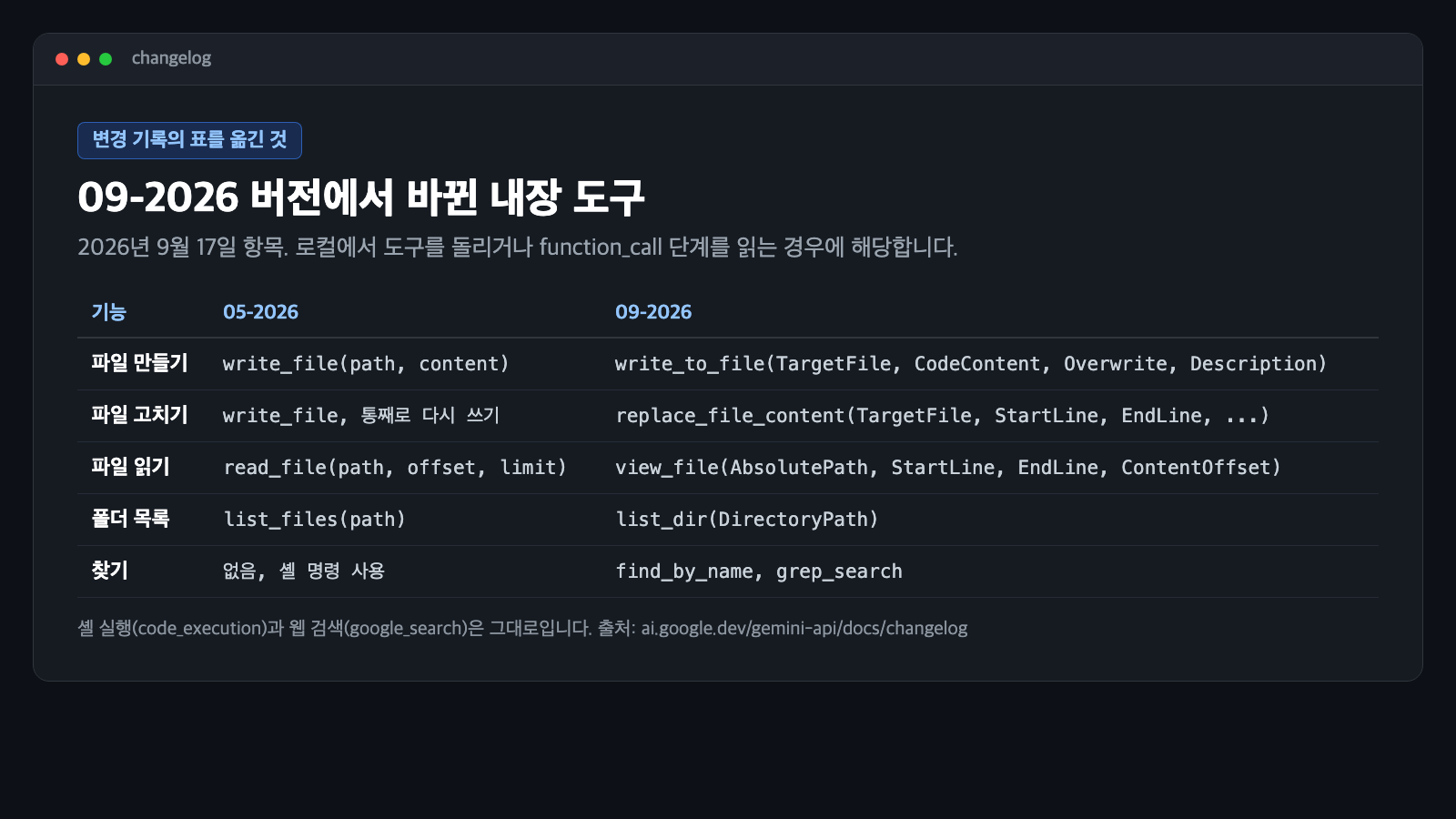Click the '05-2026' column header
Viewport: 1456px width, 819px height.
coord(260,312)
